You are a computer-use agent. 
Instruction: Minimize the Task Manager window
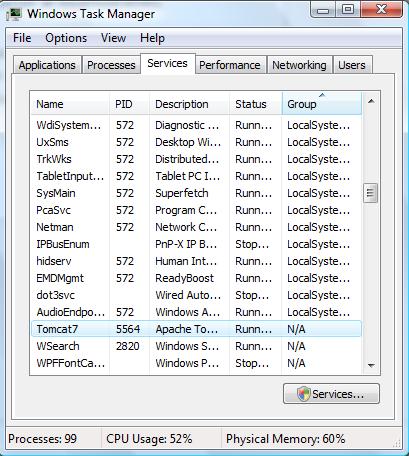click(323, 10)
